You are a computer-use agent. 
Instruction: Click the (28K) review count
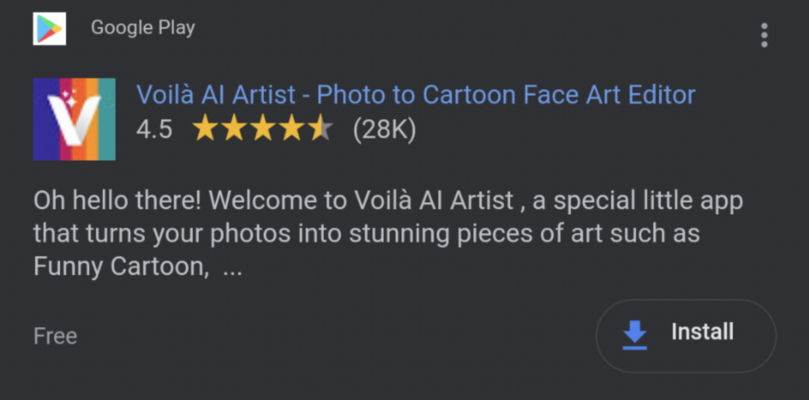pos(384,130)
